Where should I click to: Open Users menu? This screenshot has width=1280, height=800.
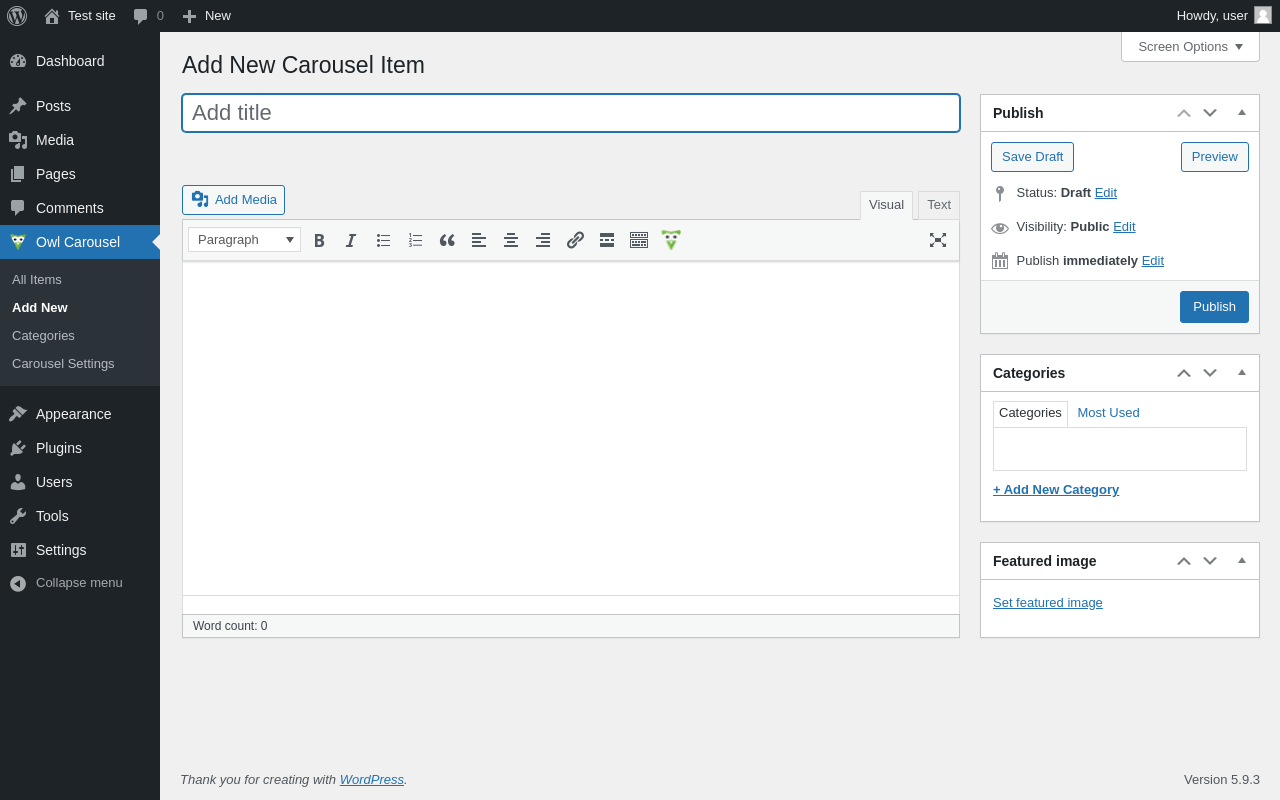80,482
